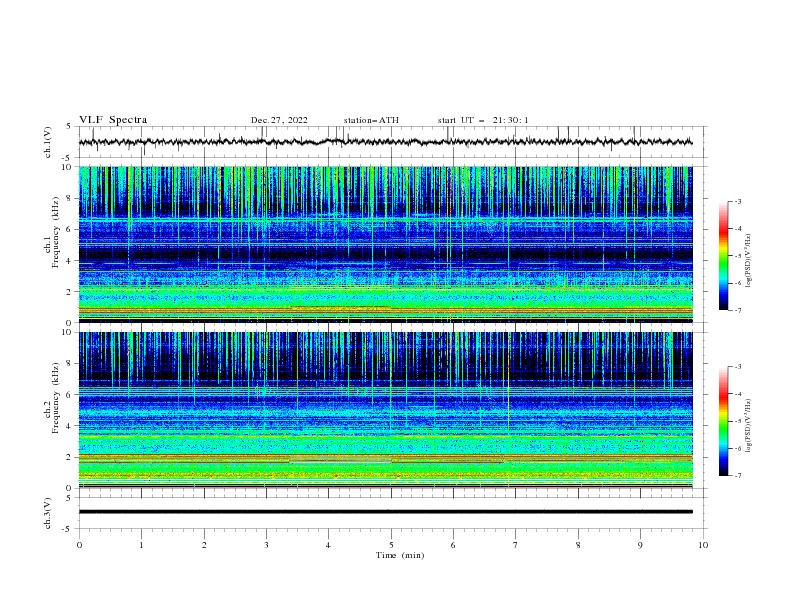Click the "Time (min)" axis title
This screenshot has width=792, height=612.
coord(400,555)
